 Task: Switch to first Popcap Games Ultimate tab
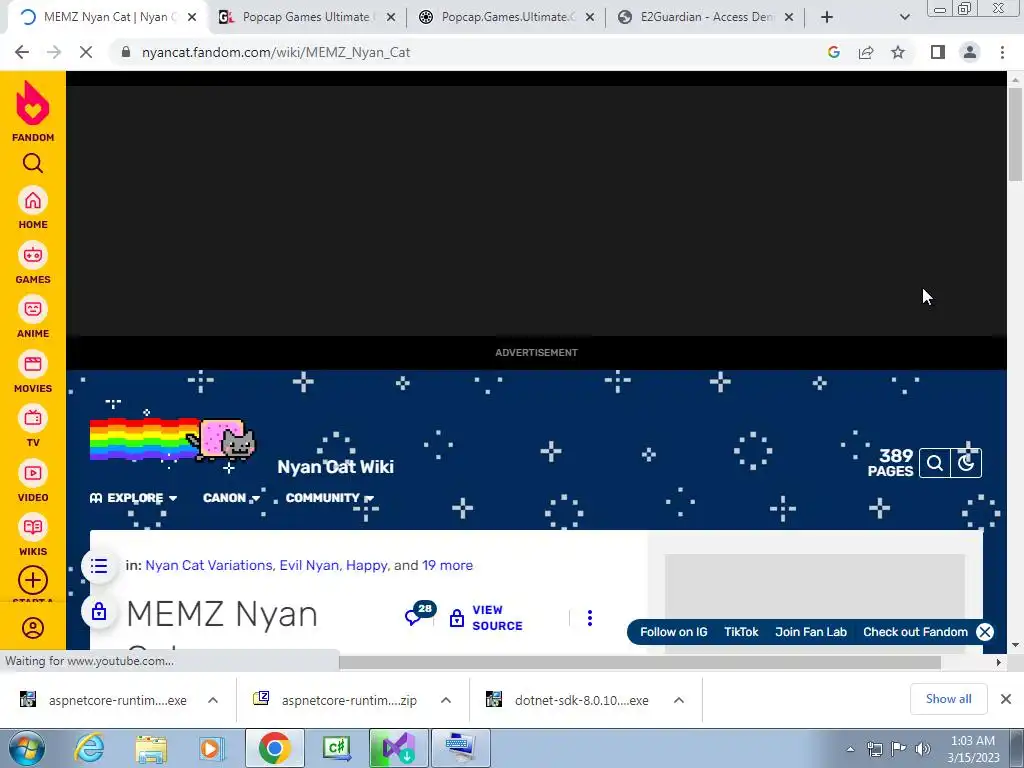(307, 17)
